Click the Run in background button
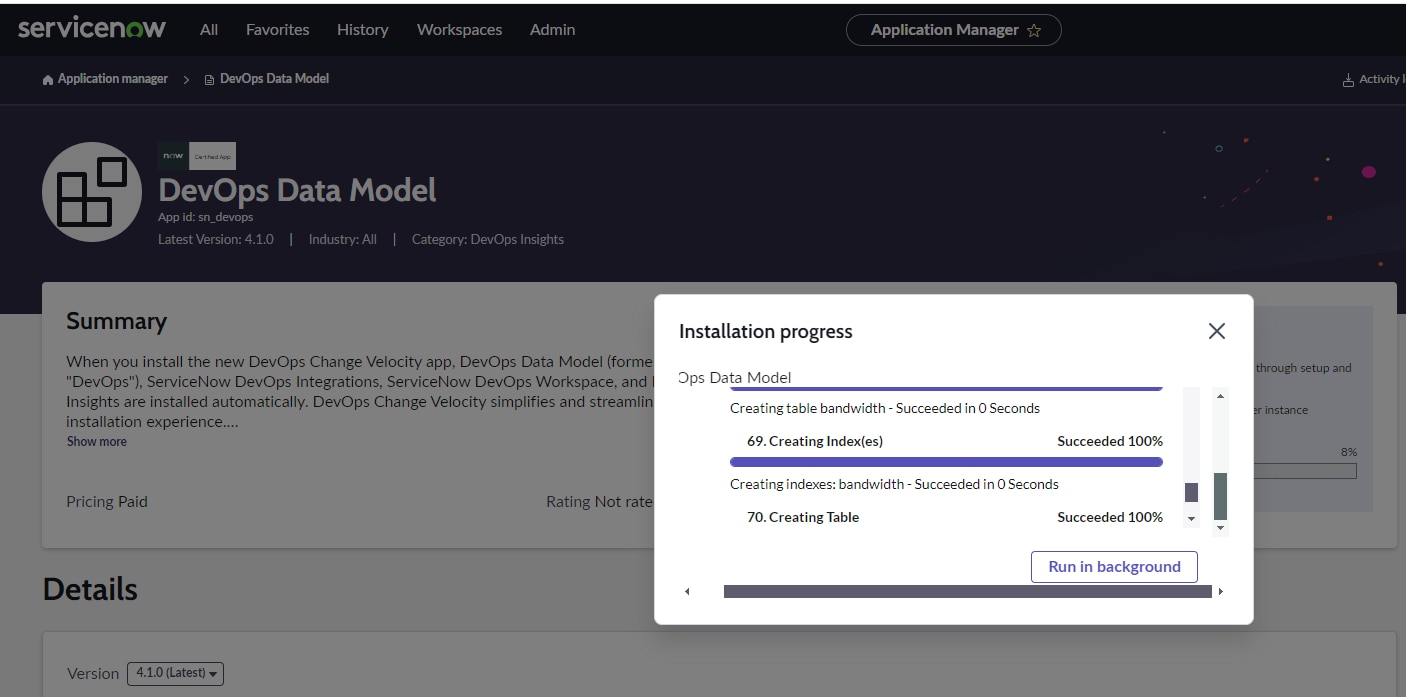Viewport: 1406px width, 697px height. click(x=1114, y=567)
